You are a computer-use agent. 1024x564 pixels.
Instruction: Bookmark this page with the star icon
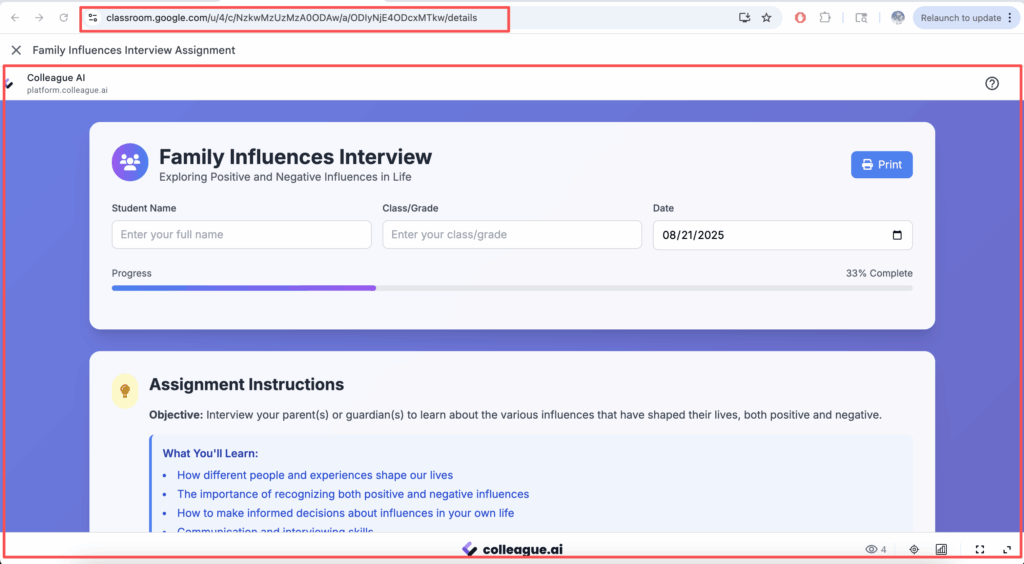[766, 18]
